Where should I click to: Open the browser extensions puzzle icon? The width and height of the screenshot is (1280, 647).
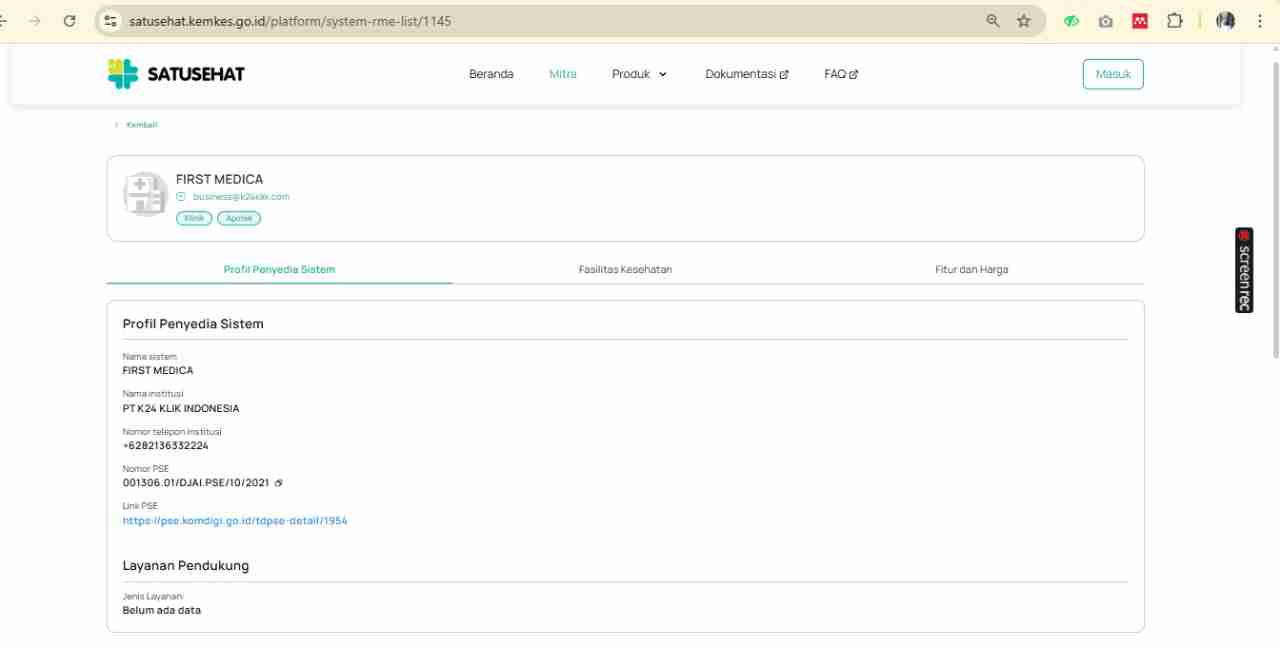[1175, 21]
